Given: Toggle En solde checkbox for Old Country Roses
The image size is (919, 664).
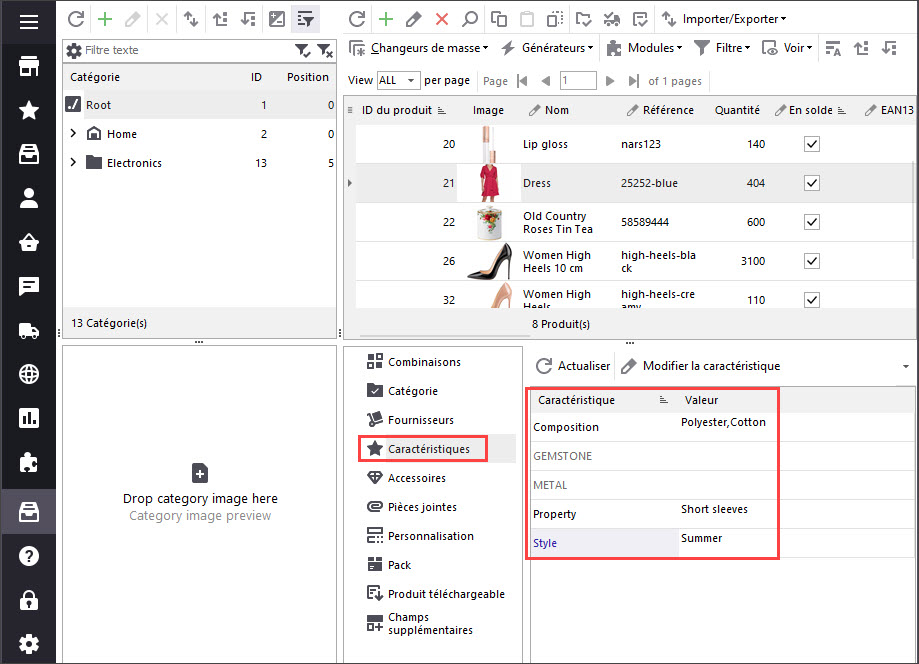Looking at the screenshot, I should click(812, 222).
